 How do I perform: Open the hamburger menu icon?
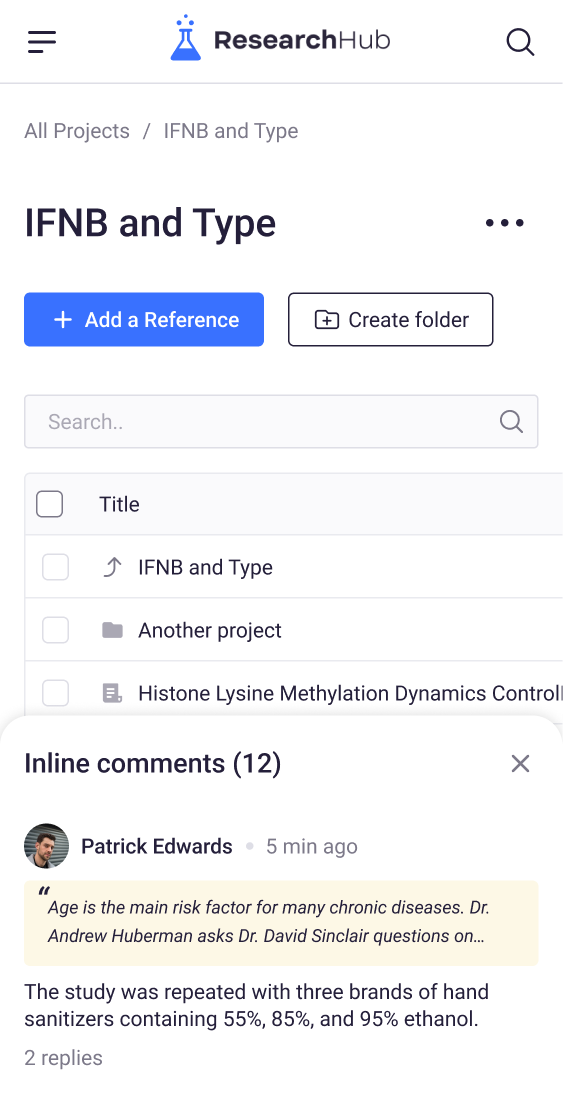(x=42, y=42)
